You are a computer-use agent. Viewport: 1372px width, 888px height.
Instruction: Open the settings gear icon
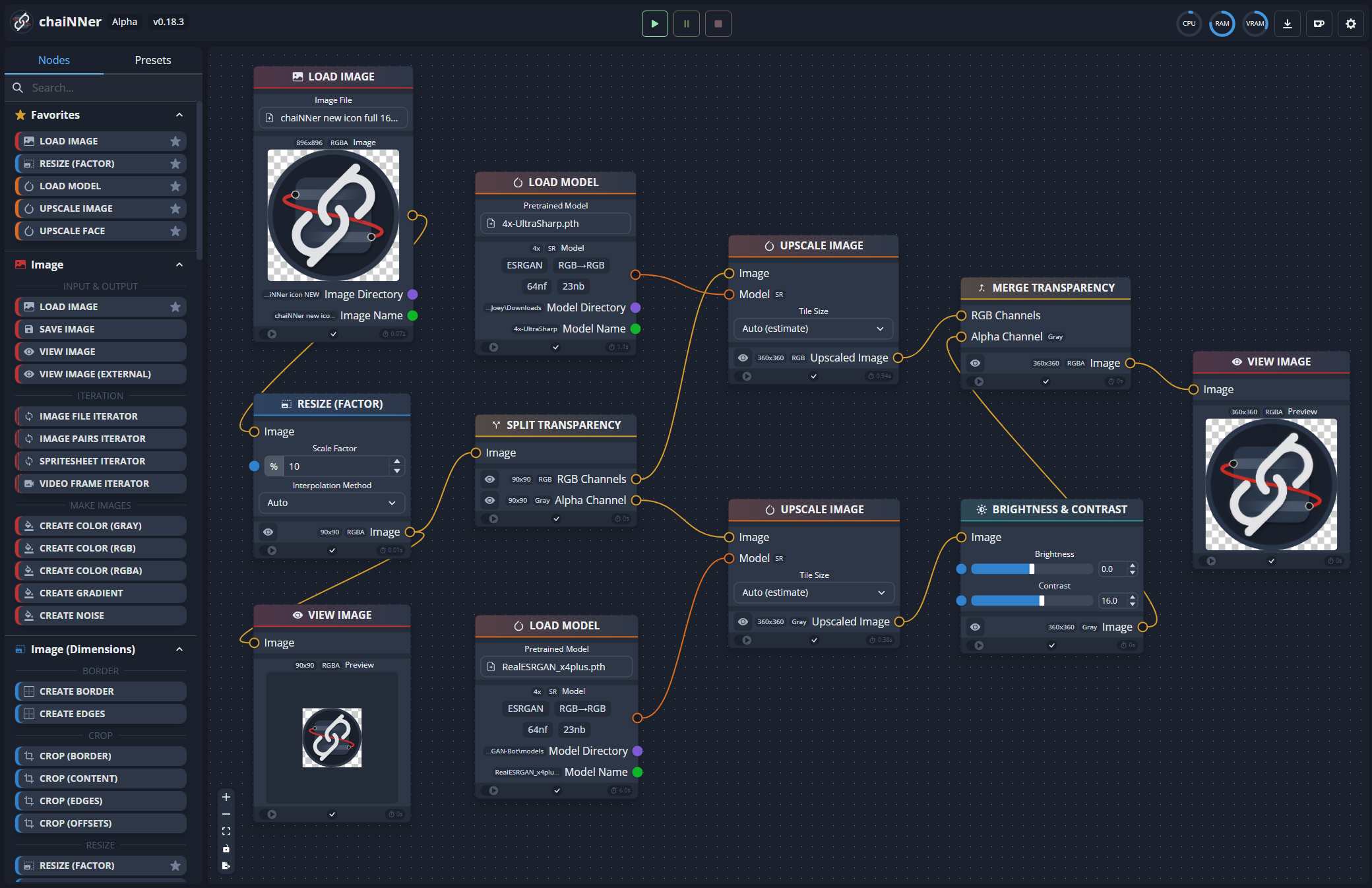tap(1350, 24)
